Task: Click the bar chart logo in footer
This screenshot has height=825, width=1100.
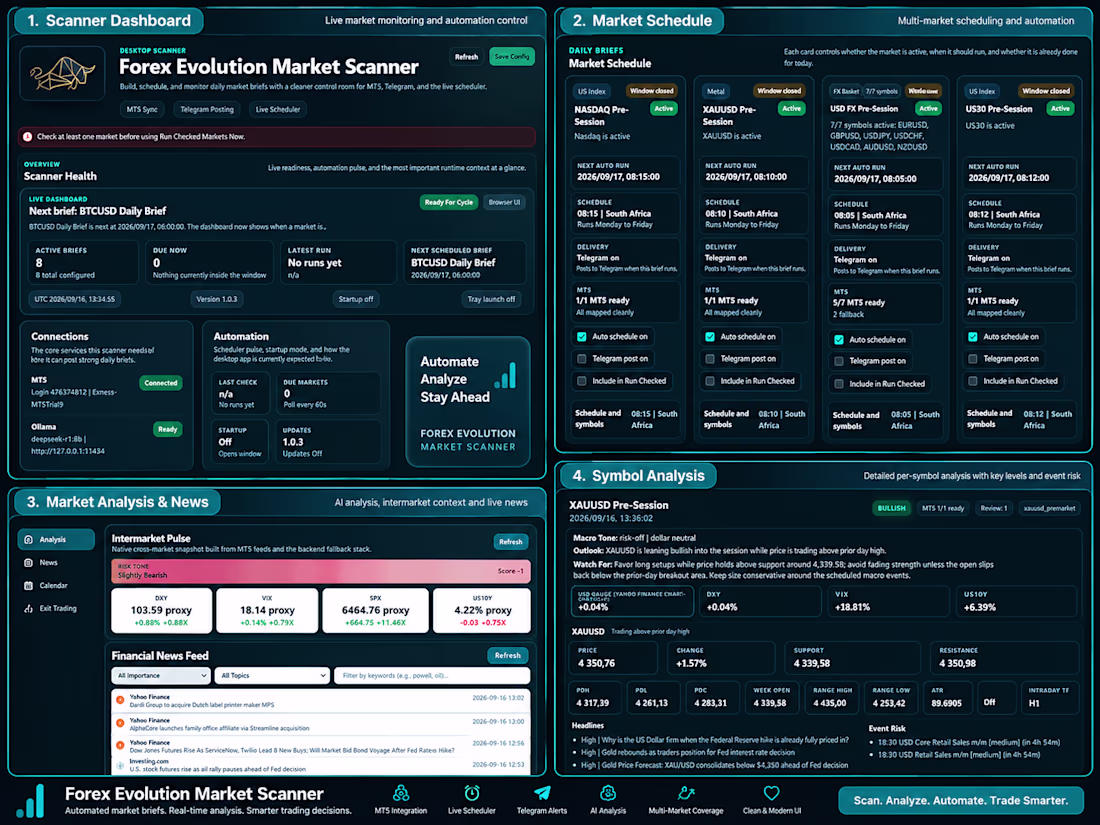Action: [30, 800]
